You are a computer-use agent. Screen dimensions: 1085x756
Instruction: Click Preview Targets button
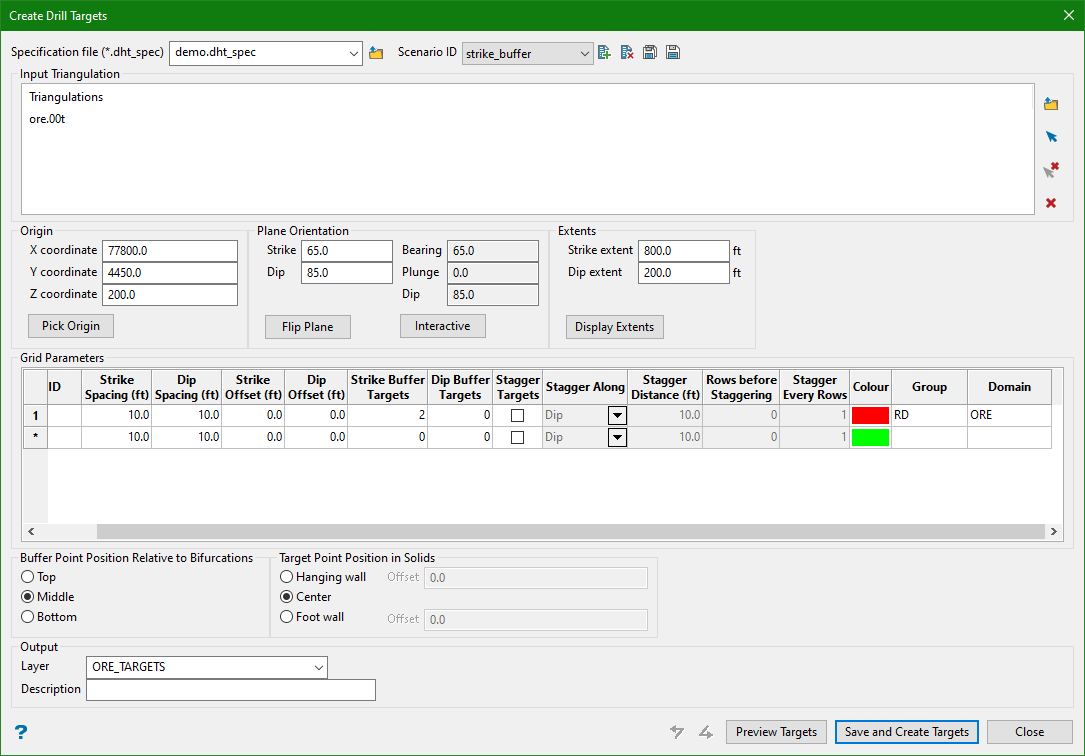tap(776, 732)
